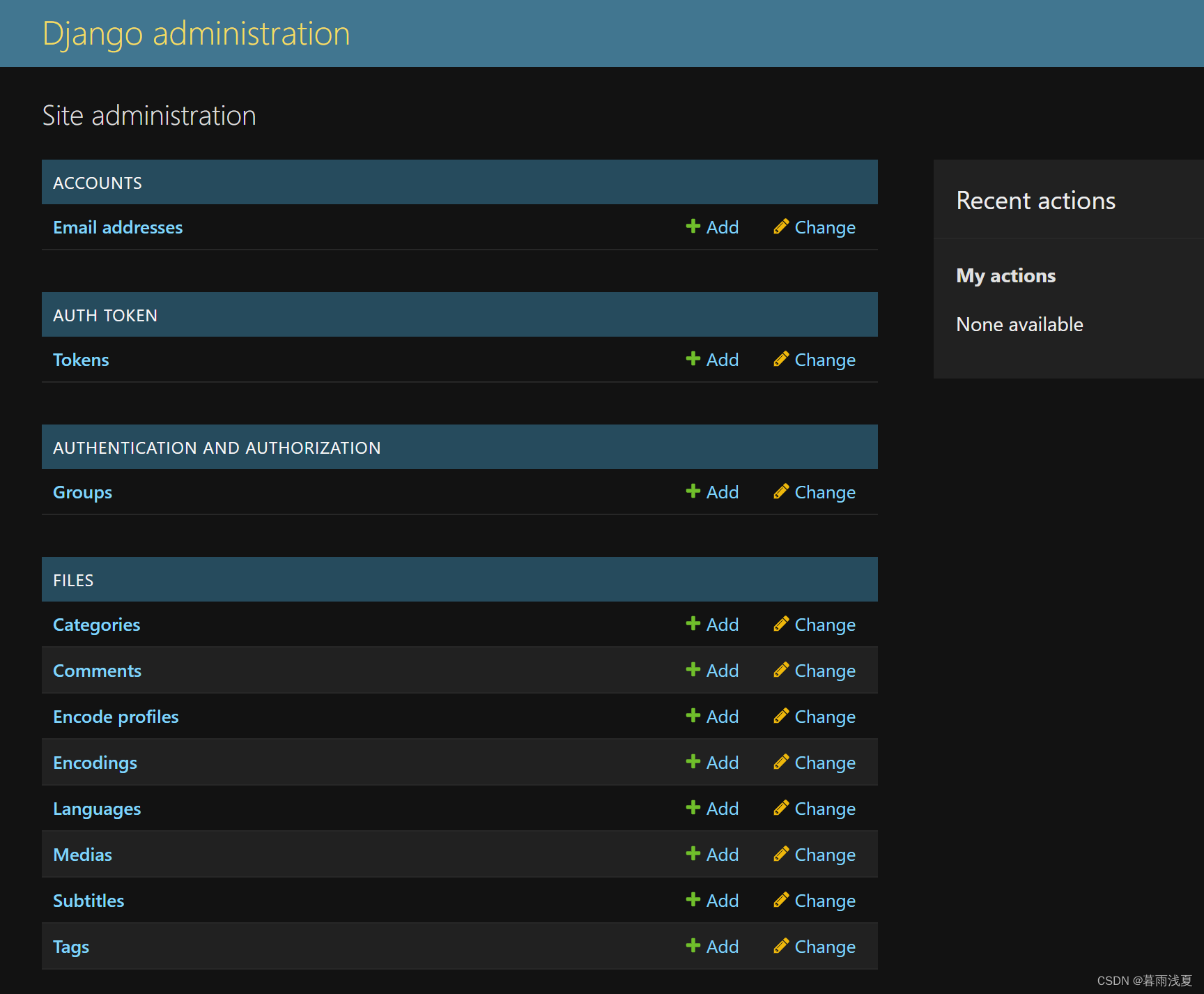Open the Tags model list
The image size is (1204, 994).
[71, 947]
